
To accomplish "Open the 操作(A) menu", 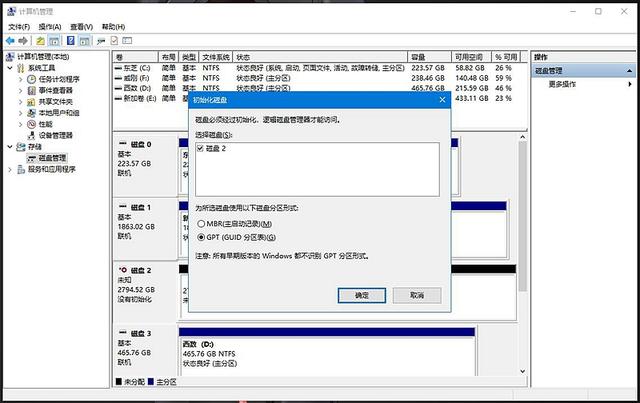I will (x=50, y=27).
